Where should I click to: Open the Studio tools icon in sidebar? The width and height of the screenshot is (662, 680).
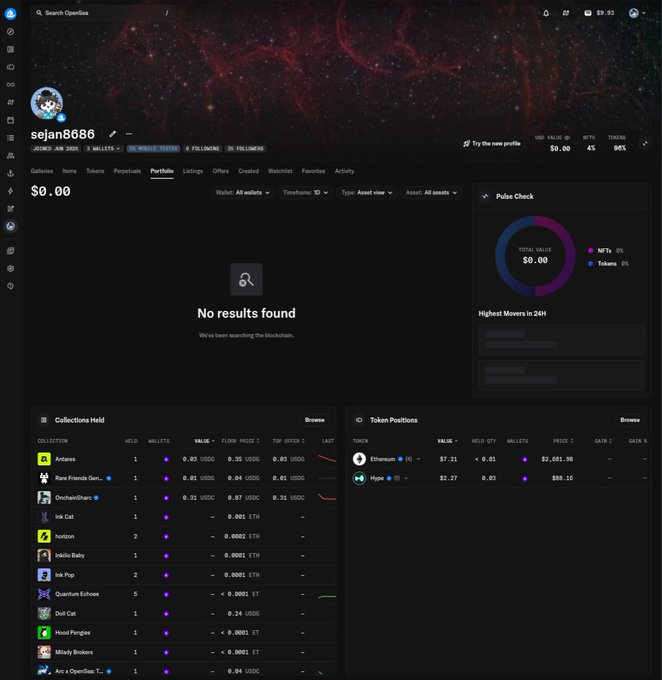[10, 209]
